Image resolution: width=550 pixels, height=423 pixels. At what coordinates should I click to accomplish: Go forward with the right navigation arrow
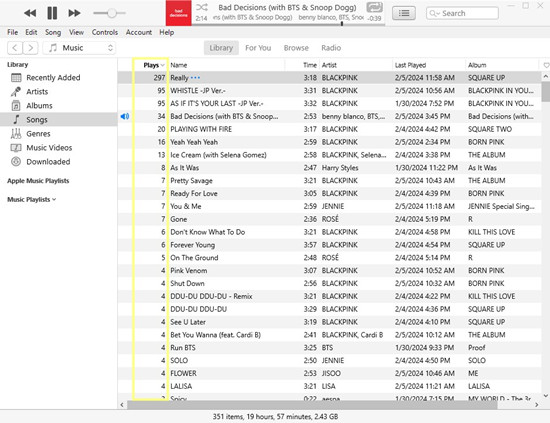pyautogui.click(x=31, y=48)
